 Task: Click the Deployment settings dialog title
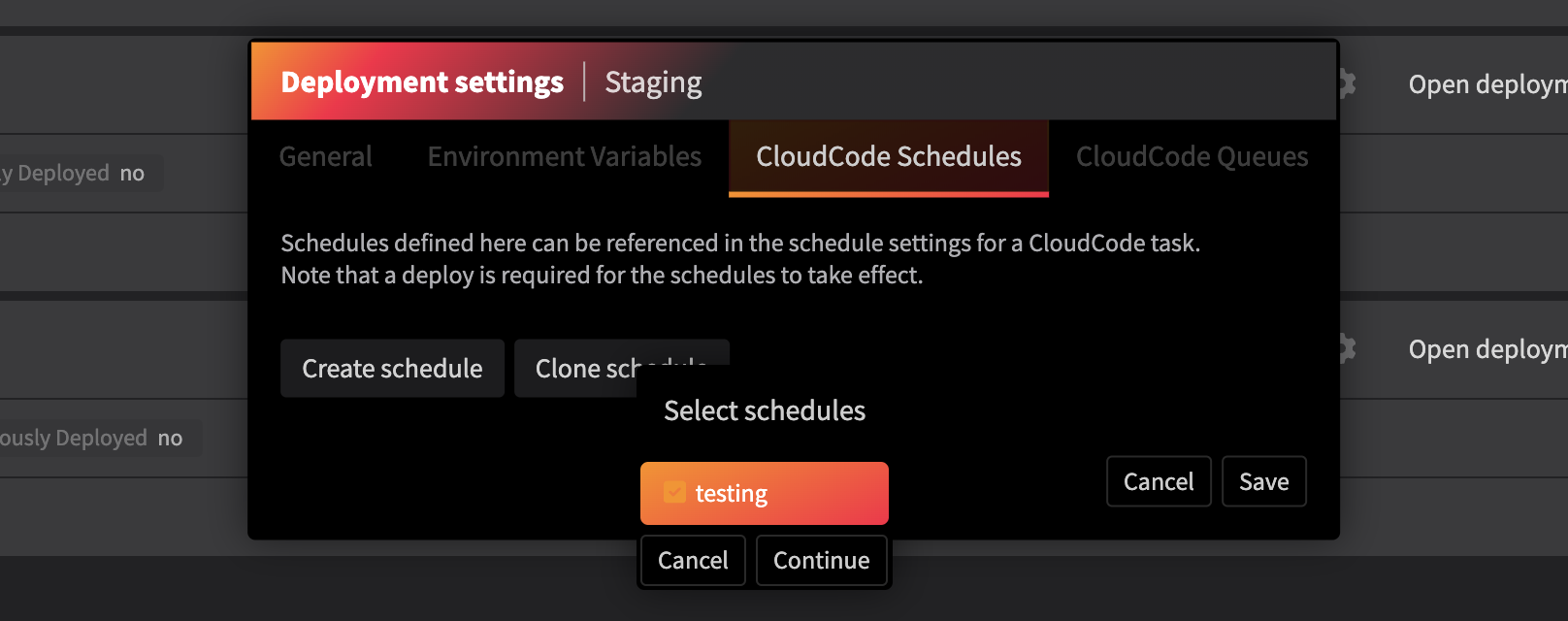click(x=422, y=82)
